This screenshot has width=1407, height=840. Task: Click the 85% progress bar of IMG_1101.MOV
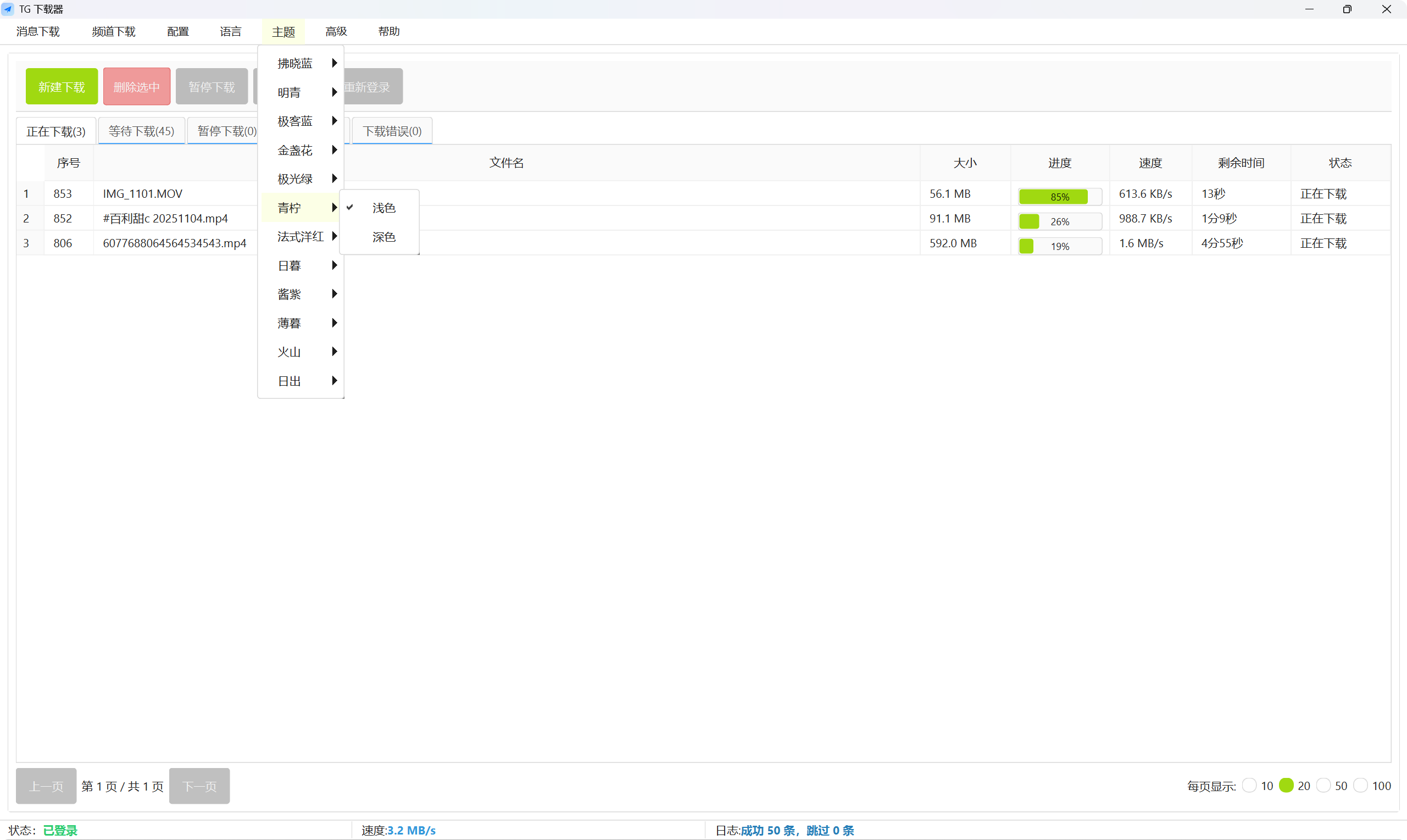tap(1059, 196)
